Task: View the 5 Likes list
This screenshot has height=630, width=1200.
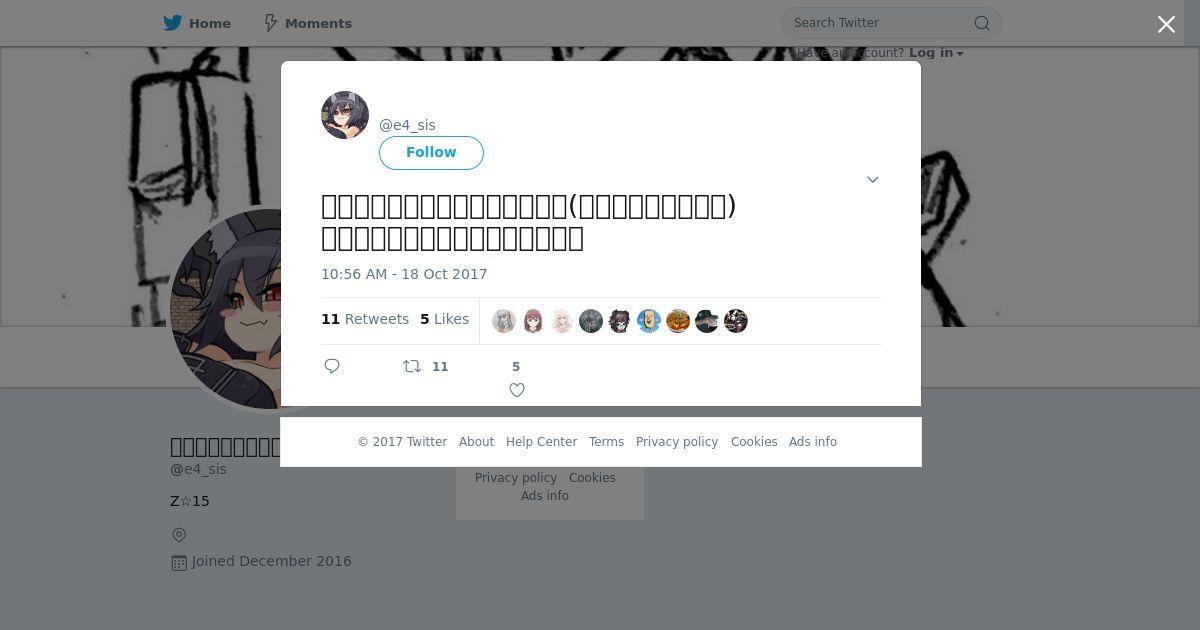Action: 444,319
